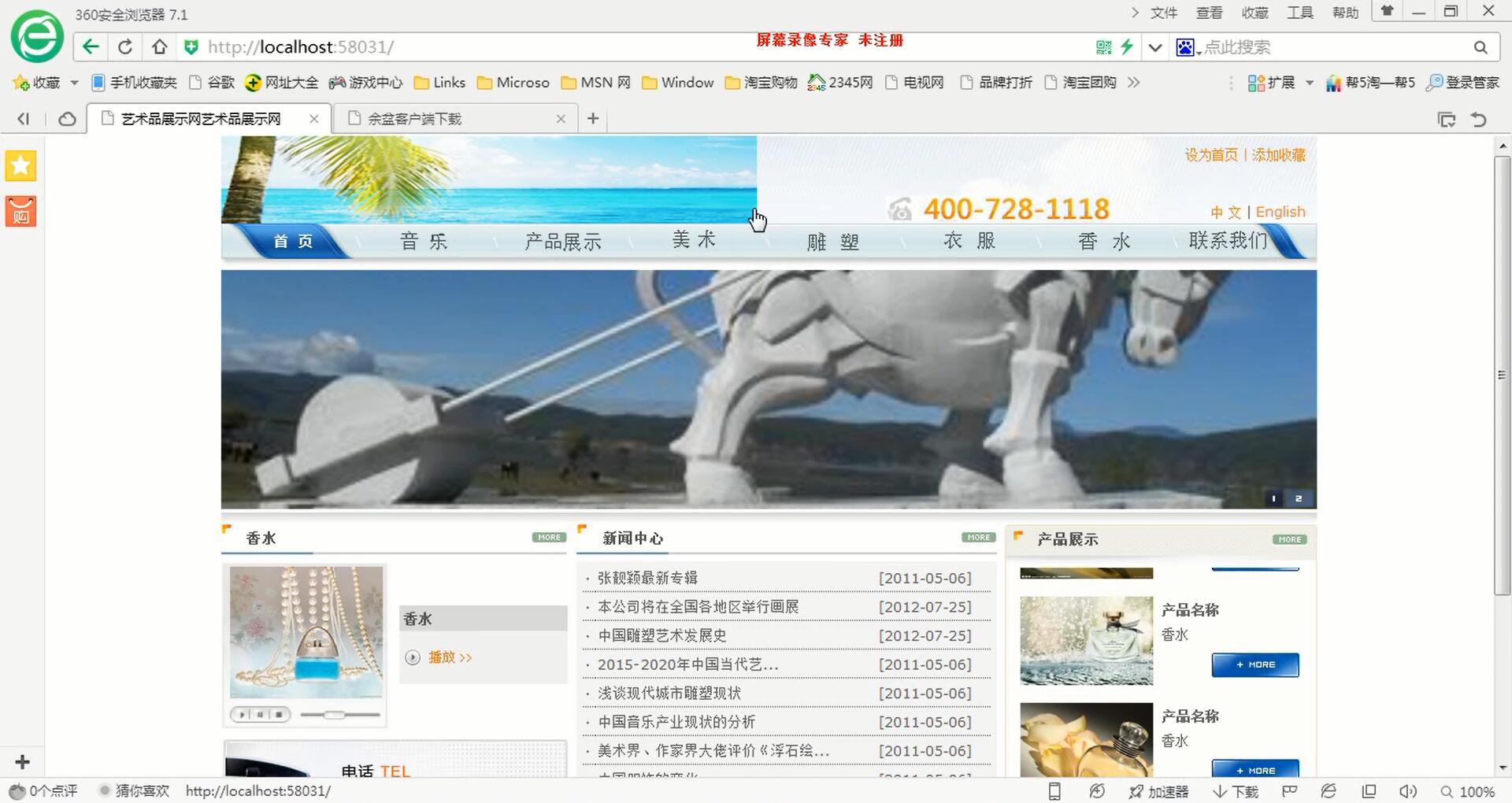Click the 添加收藏 link
This screenshot has height=803, width=1512.
(x=1279, y=155)
